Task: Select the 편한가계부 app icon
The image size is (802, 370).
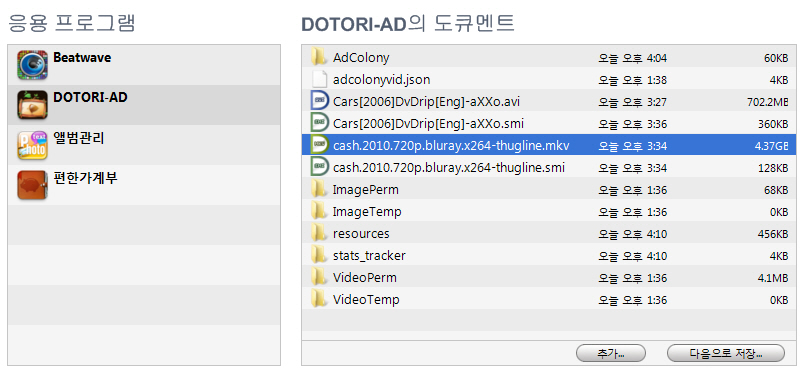Action: [32, 185]
